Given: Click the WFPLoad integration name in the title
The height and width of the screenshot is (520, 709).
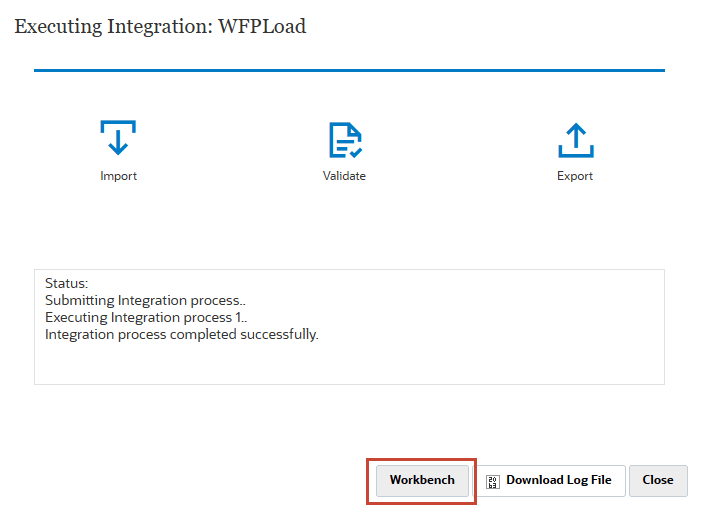Looking at the screenshot, I should pyautogui.click(x=269, y=27).
